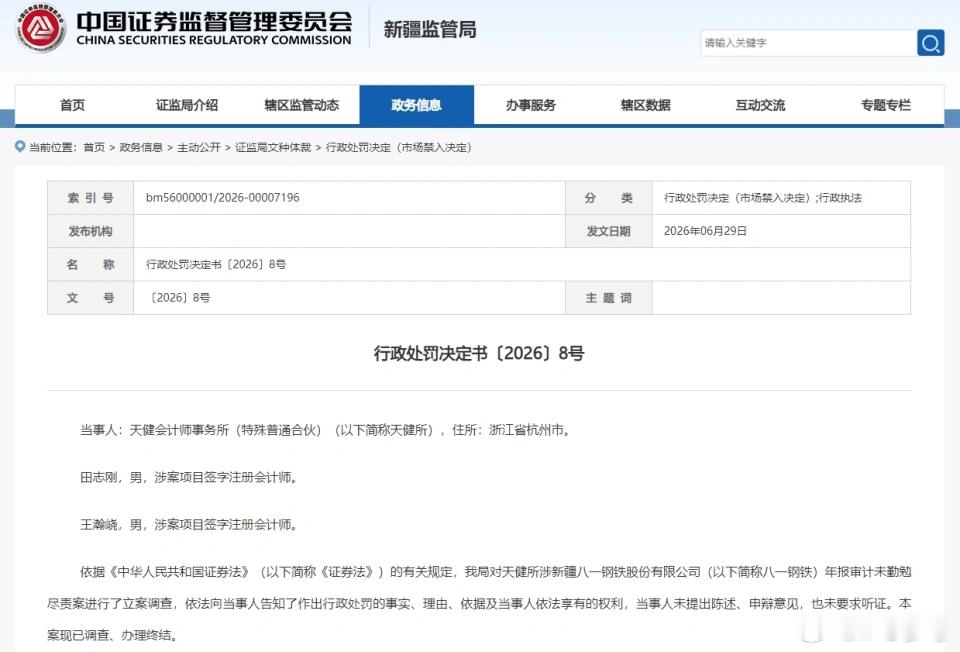Open 行政处罚决定（市场禁入决定）breadcrumb link

pyautogui.click(x=399, y=148)
